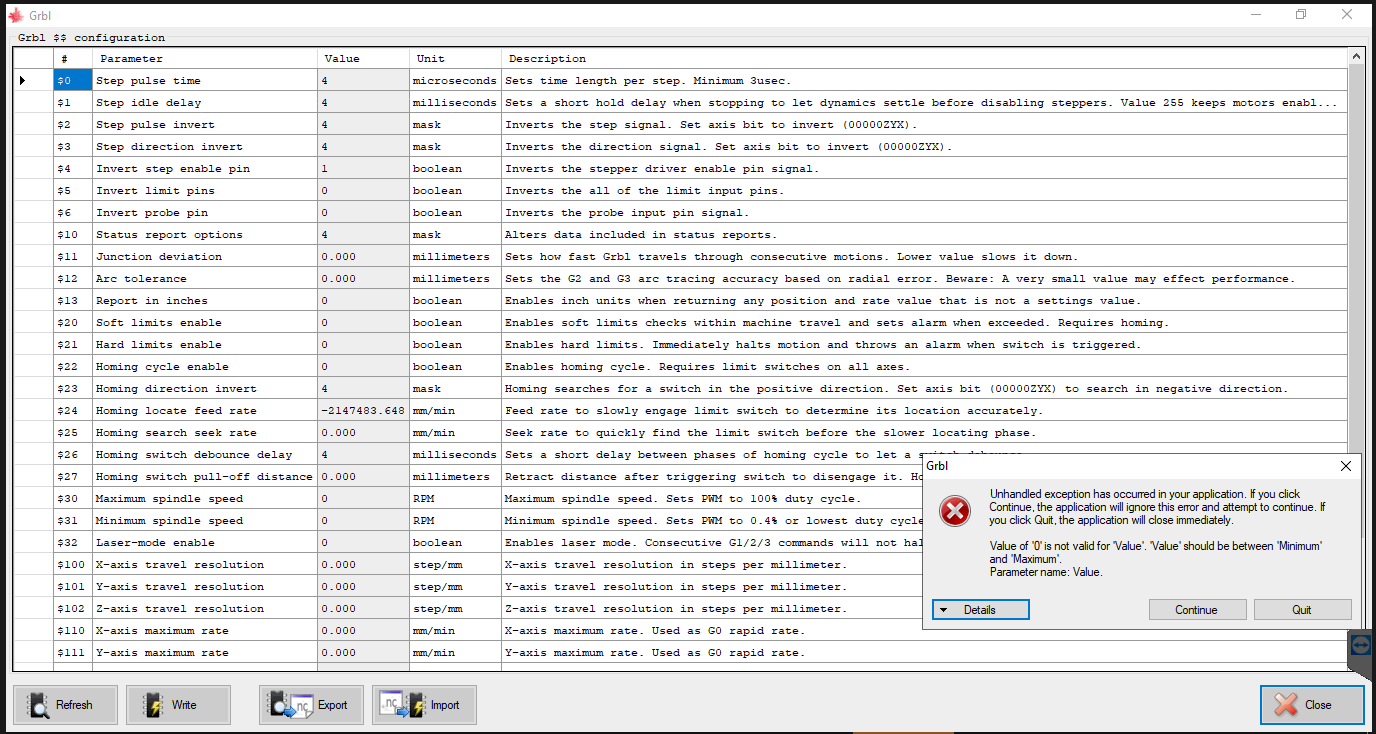Edit the Value cell for X-axis travel resolution
Screen dimensions: 1376x734
tap(364, 565)
